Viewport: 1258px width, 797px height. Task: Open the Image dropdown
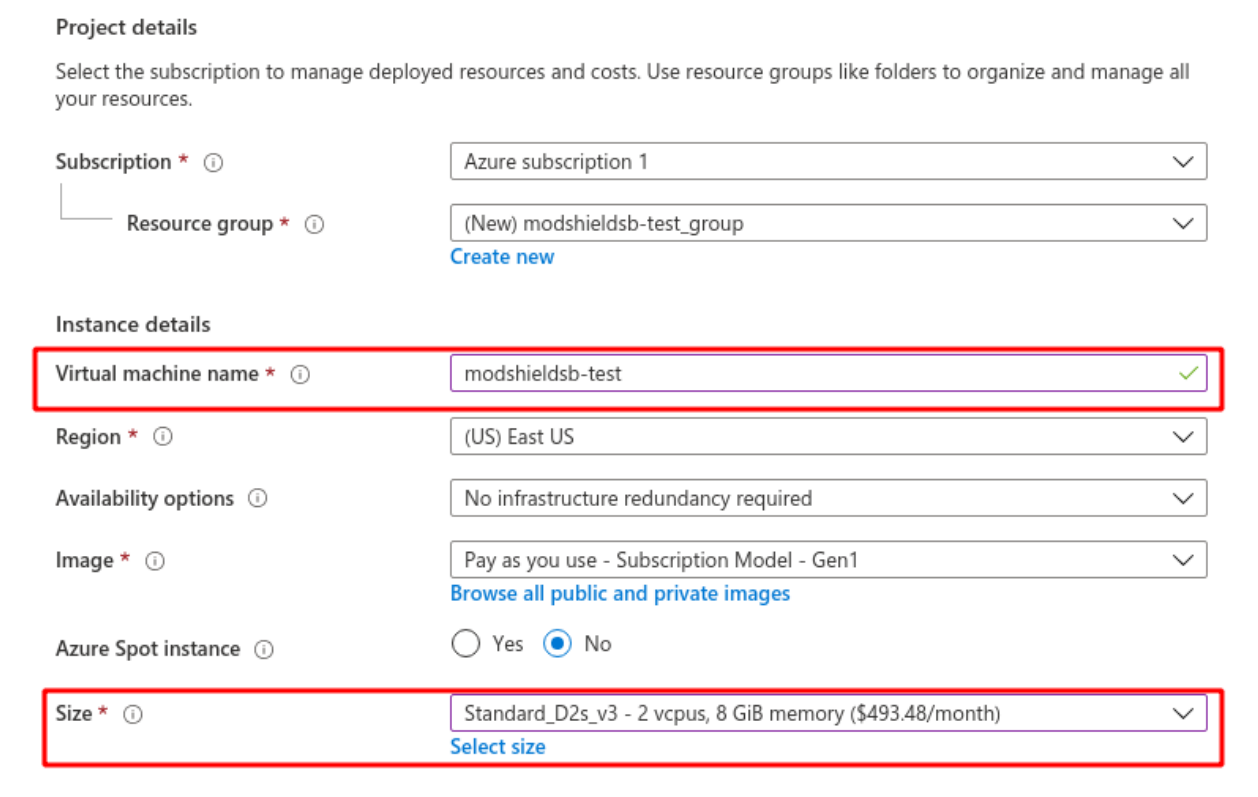pyautogui.click(x=828, y=560)
